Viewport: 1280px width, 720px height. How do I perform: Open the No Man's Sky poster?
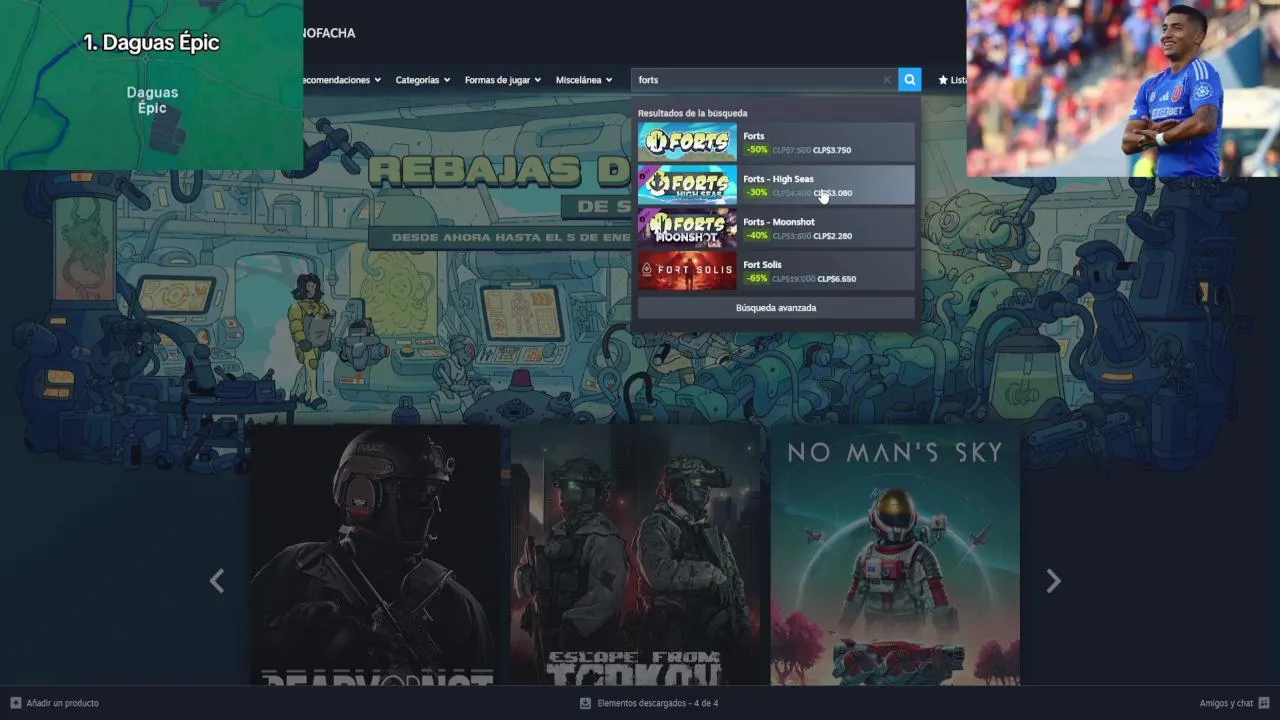pos(895,556)
